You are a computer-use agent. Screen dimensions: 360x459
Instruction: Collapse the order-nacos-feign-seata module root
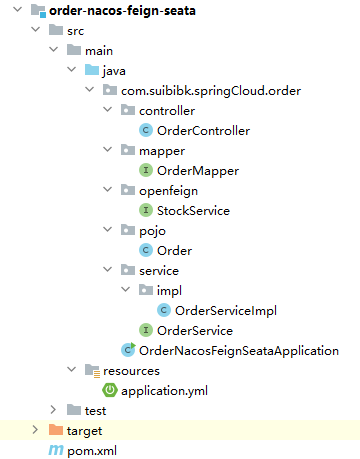point(17,9)
